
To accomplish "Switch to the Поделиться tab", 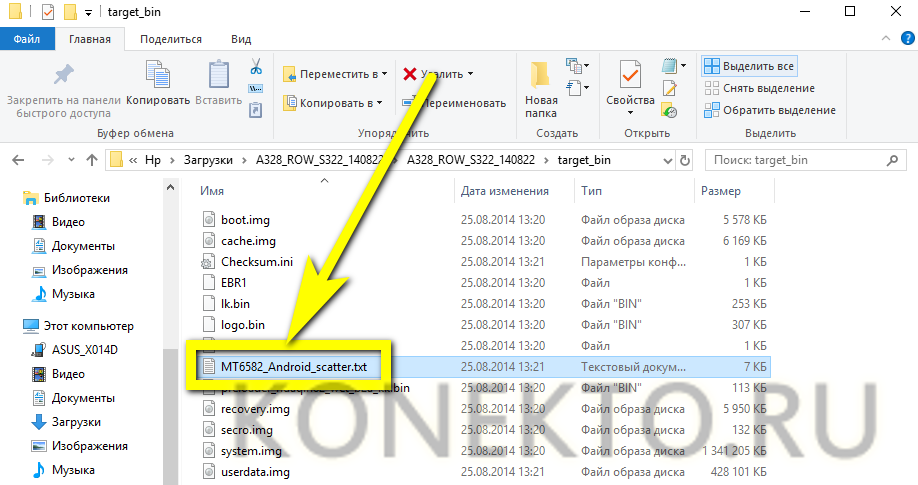I will click(x=171, y=39).
